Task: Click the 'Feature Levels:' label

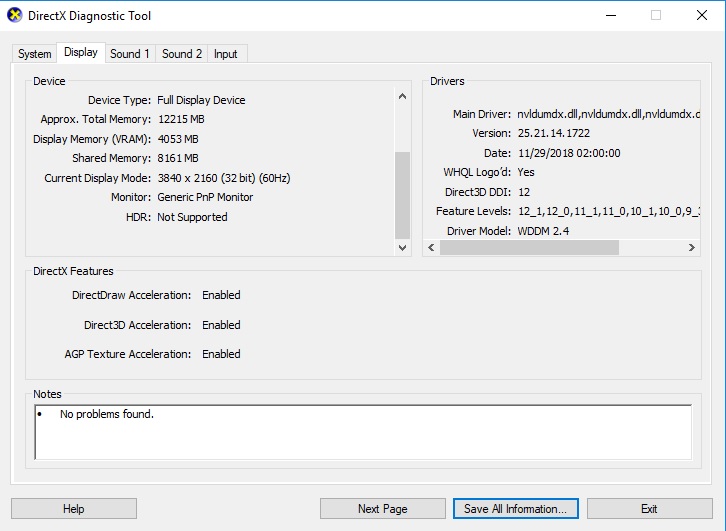Action: 473,211
